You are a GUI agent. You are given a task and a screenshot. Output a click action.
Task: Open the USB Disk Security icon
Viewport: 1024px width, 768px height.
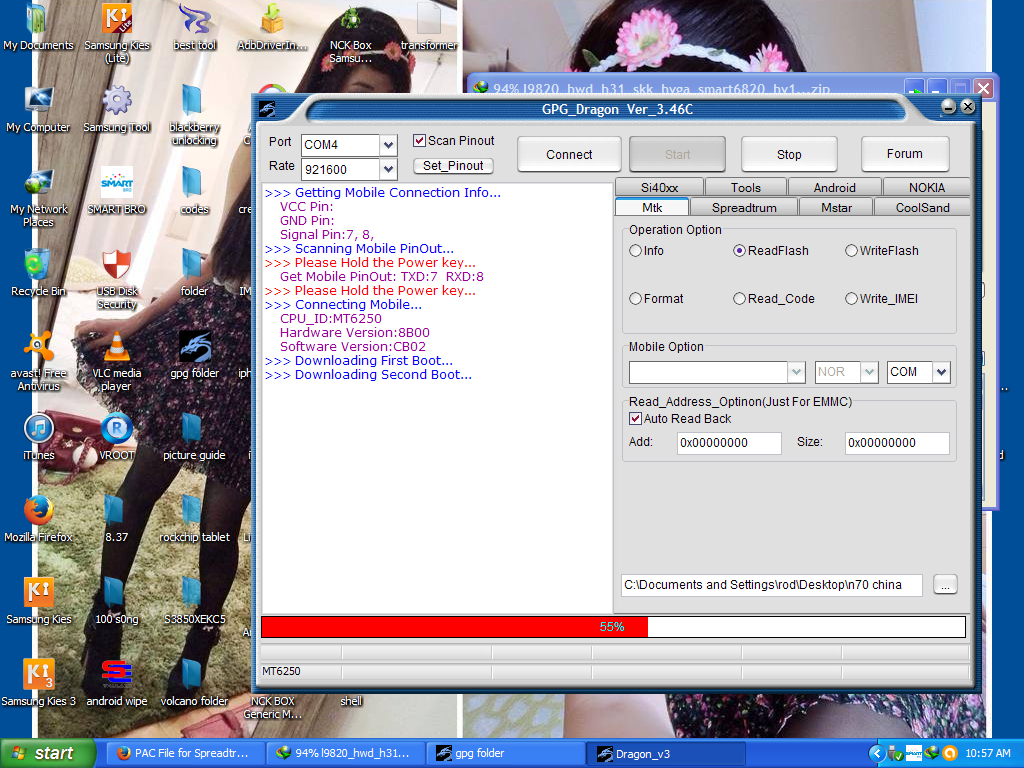[117, 265]
